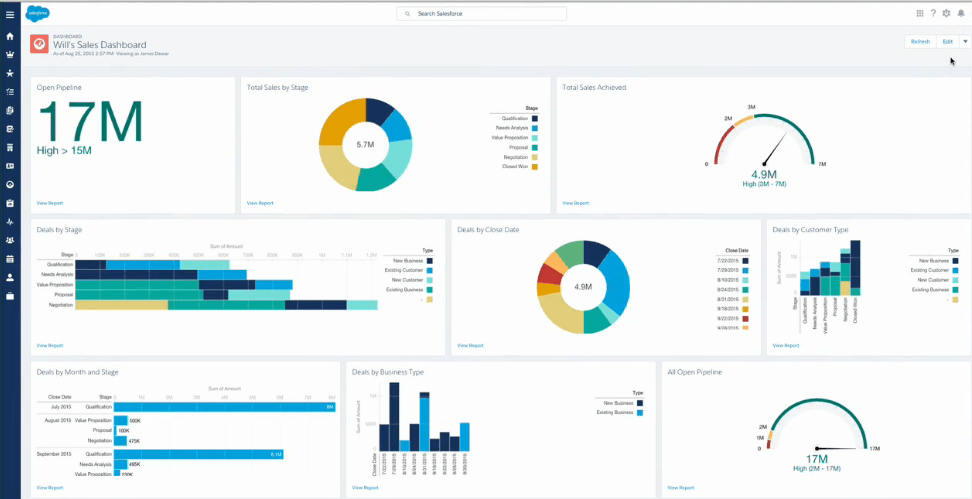Click 'High > 15M' text in Open Pipeline

click(x=64, y=151)
